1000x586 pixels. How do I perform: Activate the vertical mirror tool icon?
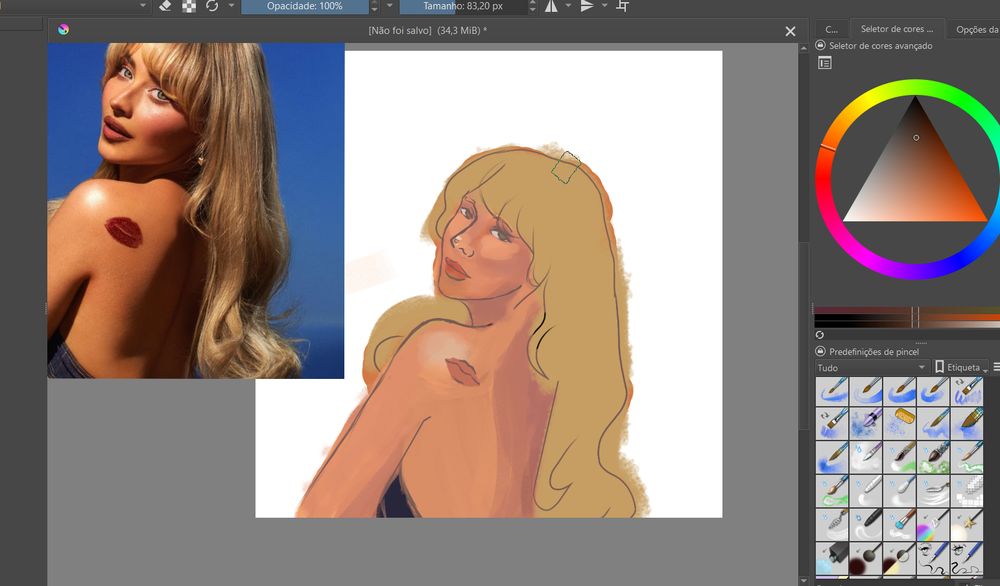click(x=587, y=6)
